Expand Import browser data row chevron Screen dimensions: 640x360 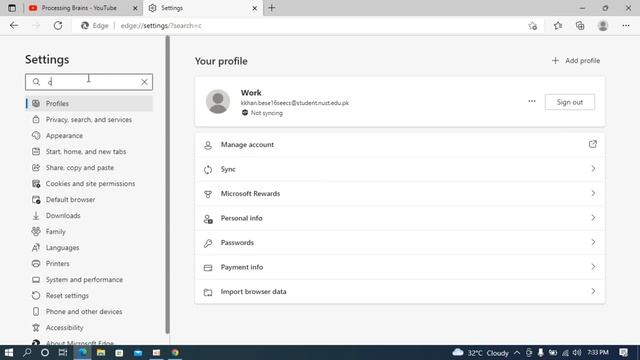pyautogui.click(x=593, y=291)
